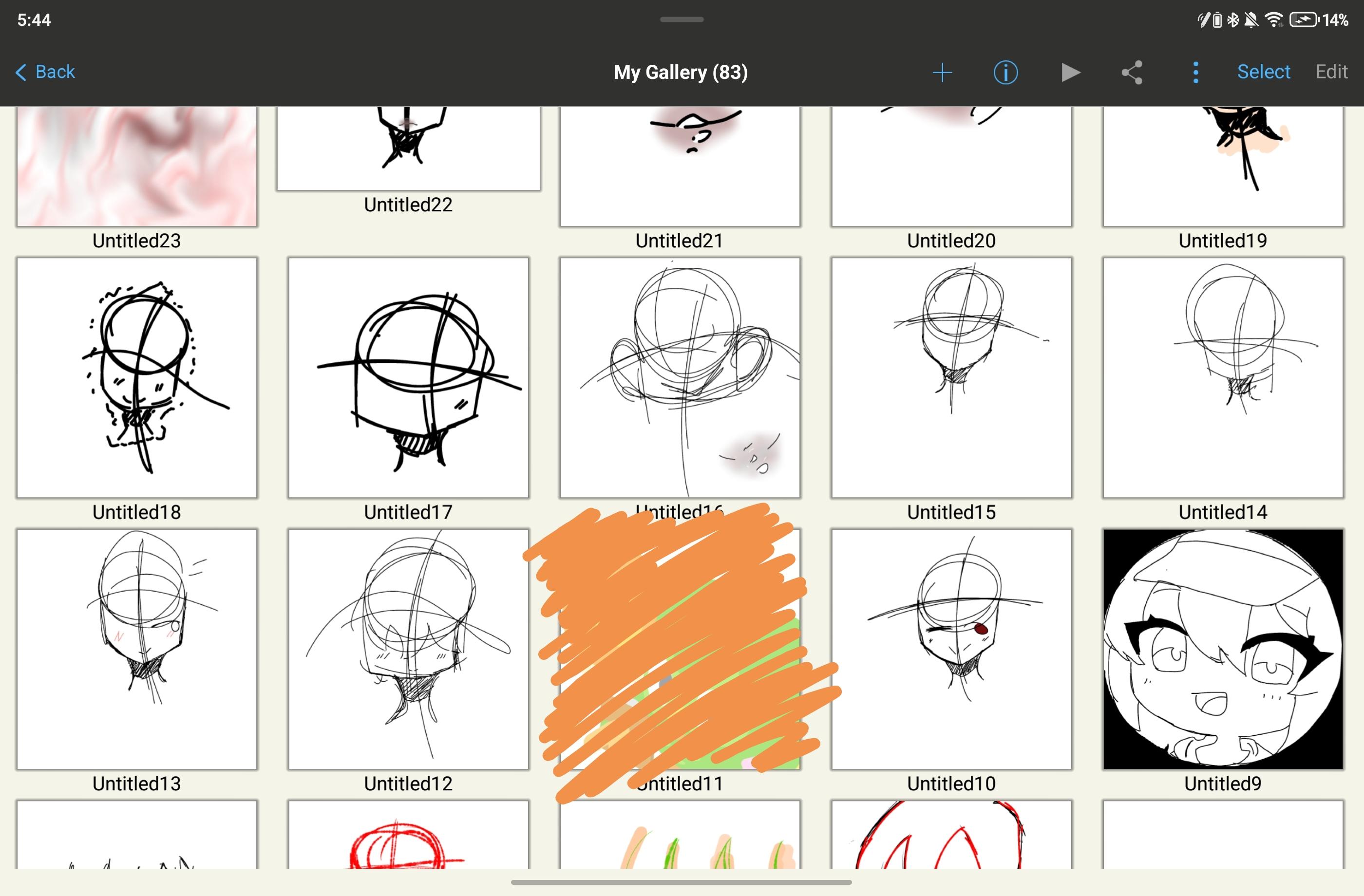The height and width of the screenshot is (896, 1364).
Task: Open the Untitled22 artwork thumbnail
Action: (x=409, y=149)
